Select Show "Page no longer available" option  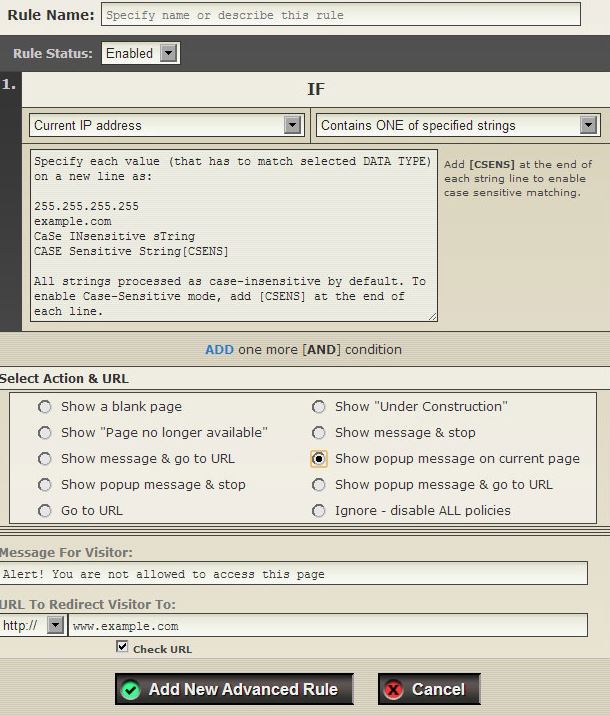click(x=45, y=432)
